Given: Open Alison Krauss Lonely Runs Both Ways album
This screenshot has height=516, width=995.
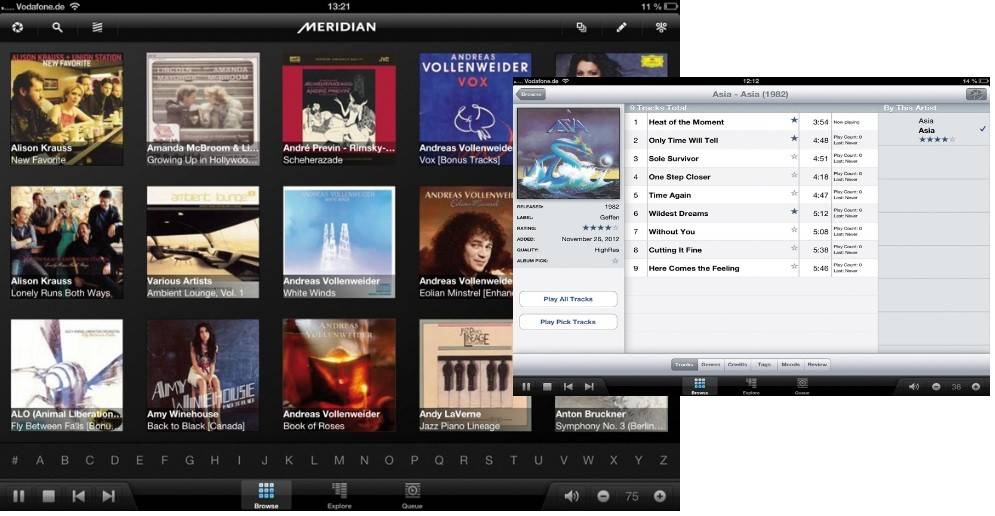Looking at the screenshot, I should [67, 242].
